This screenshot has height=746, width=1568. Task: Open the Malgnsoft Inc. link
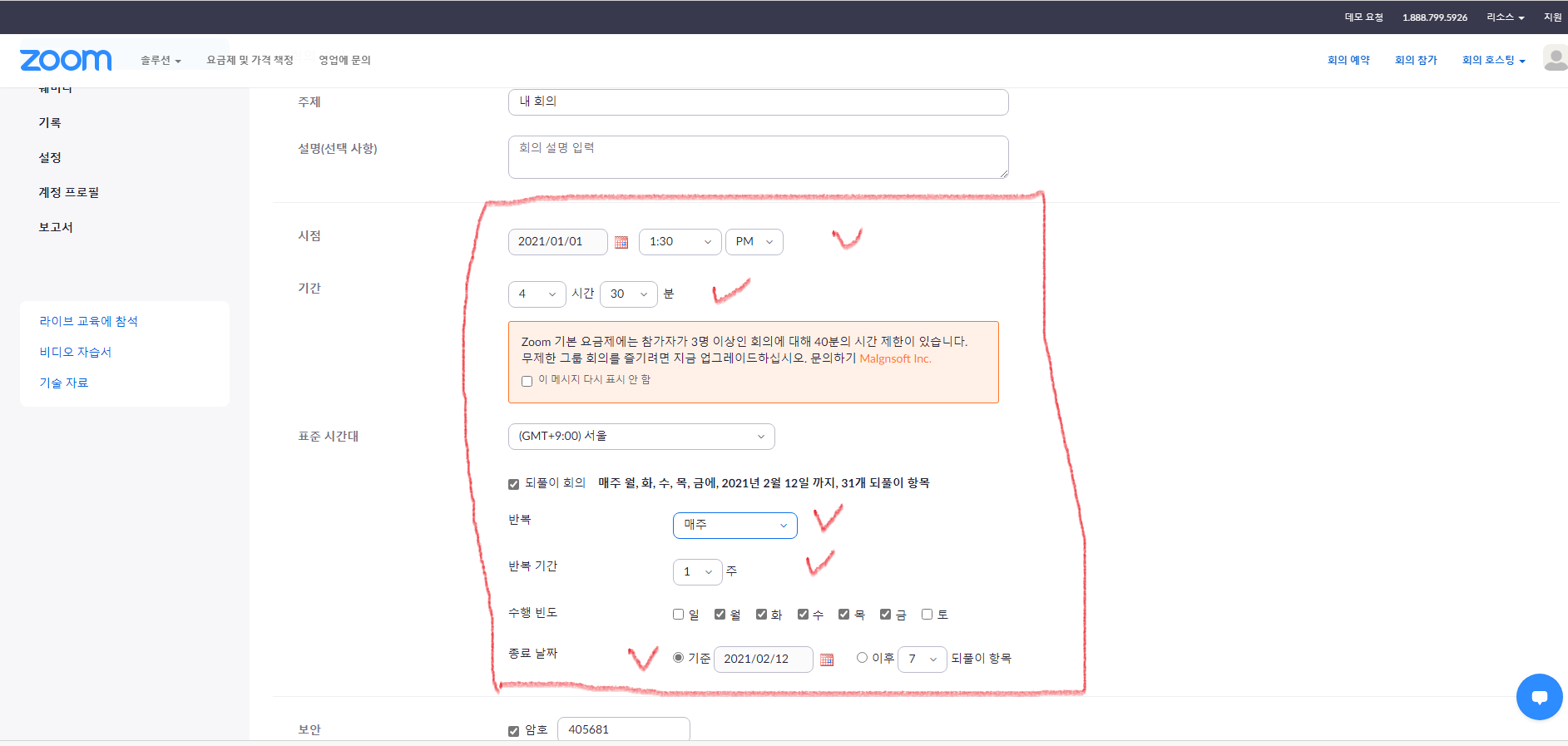(x=895, y=358)
